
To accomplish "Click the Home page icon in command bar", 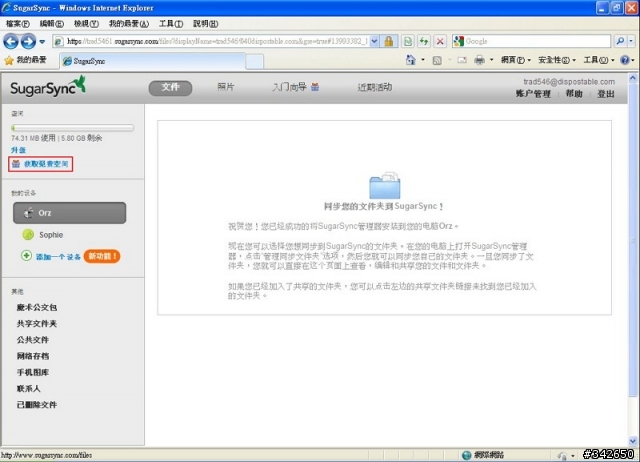I will click(411, 60).
